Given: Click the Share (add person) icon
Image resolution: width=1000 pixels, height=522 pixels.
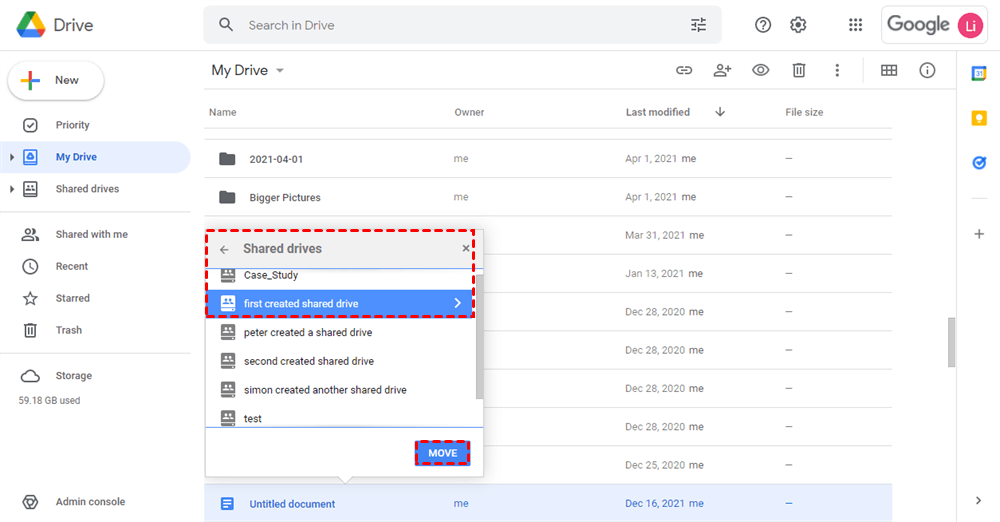Looking at the screenshot, I should click(722, 70).
